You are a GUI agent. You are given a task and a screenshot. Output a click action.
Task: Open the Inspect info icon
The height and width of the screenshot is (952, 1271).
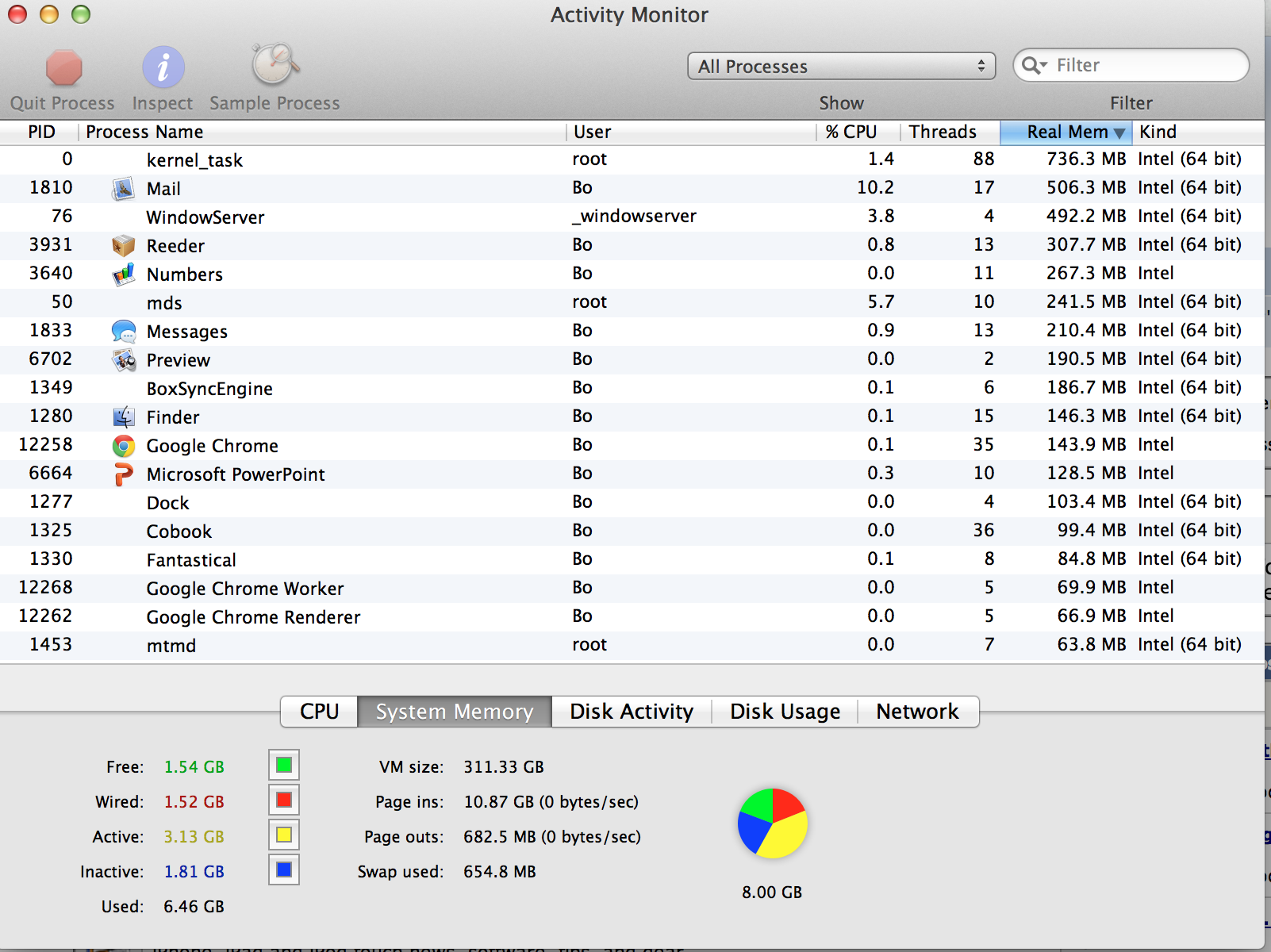(163, 67)
